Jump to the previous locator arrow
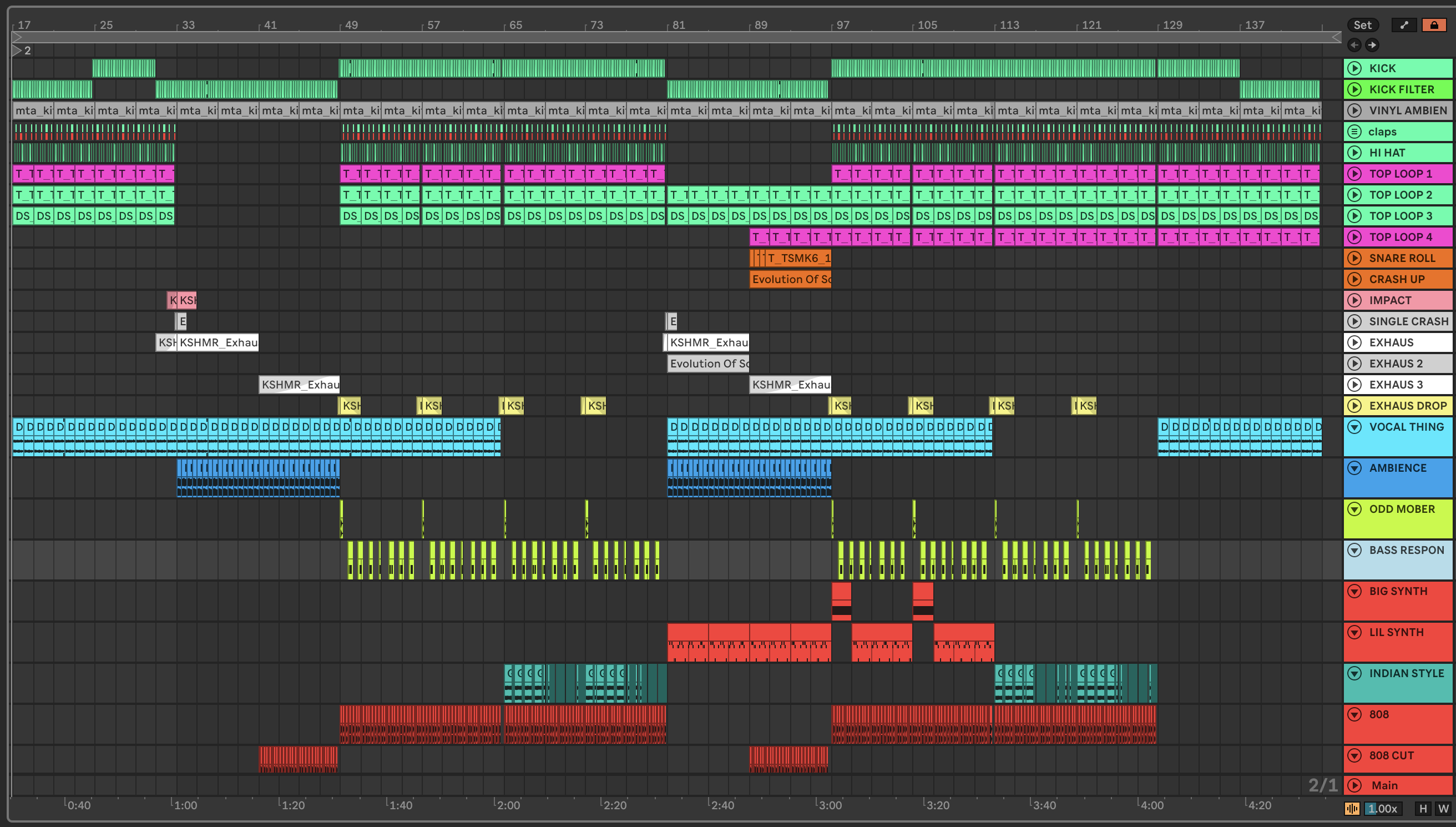 [1354, 45]
